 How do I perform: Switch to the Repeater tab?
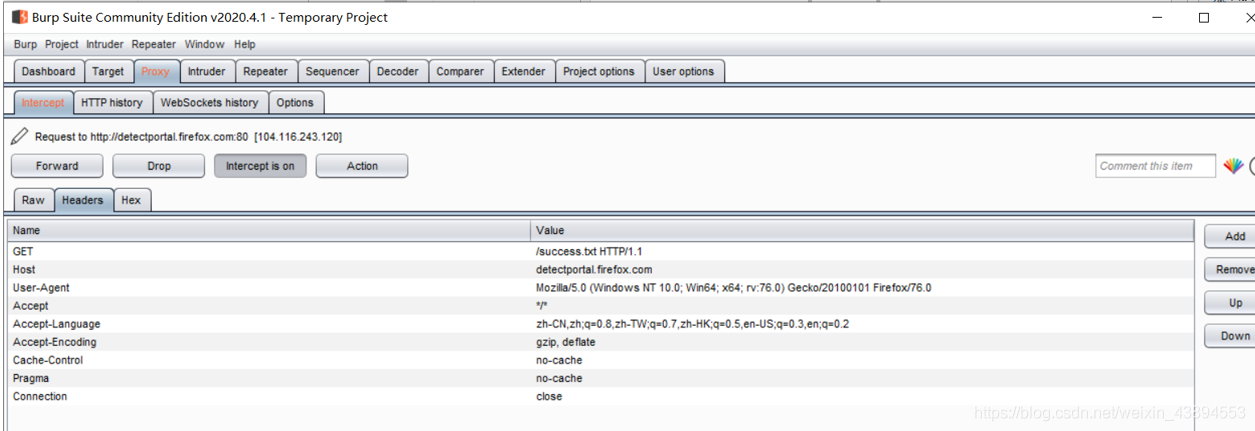coord(265,72)
